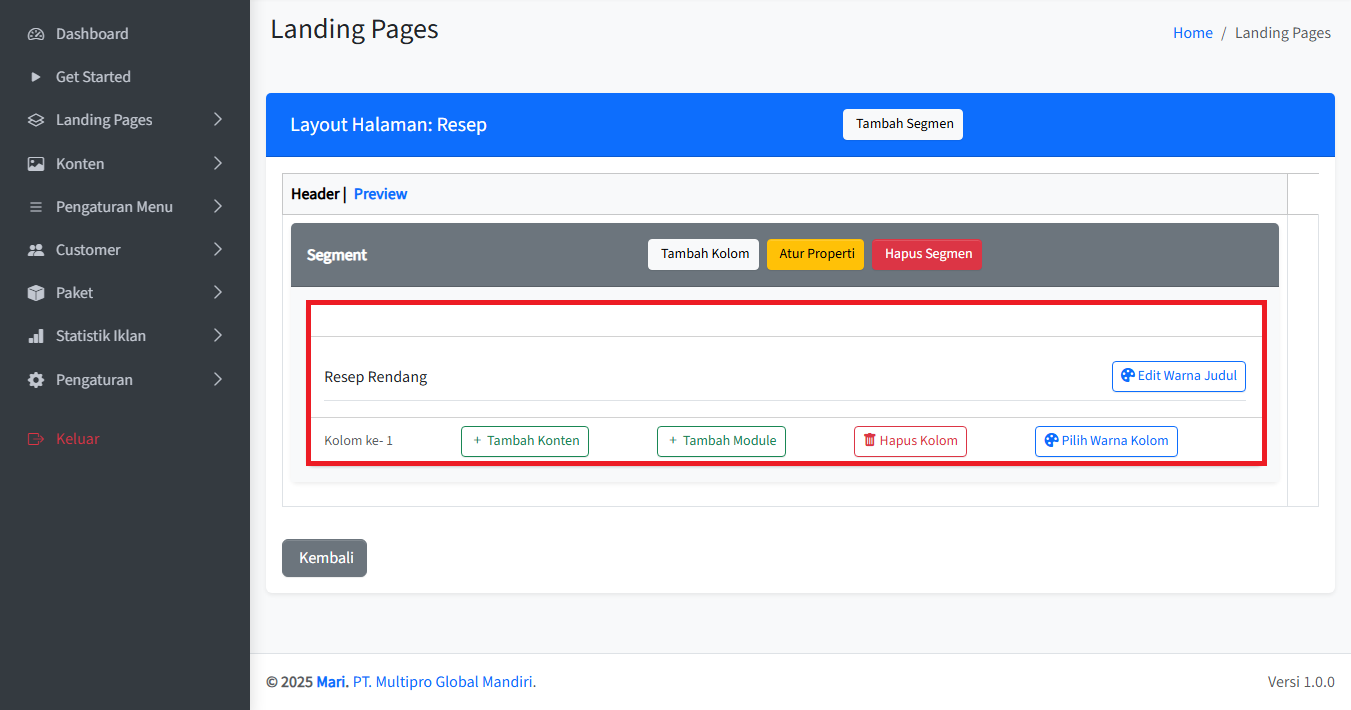Screen dimensions: 1351x710
Task: Choose column color via Pilih Warna Kolom
Action: (1106, 441)
